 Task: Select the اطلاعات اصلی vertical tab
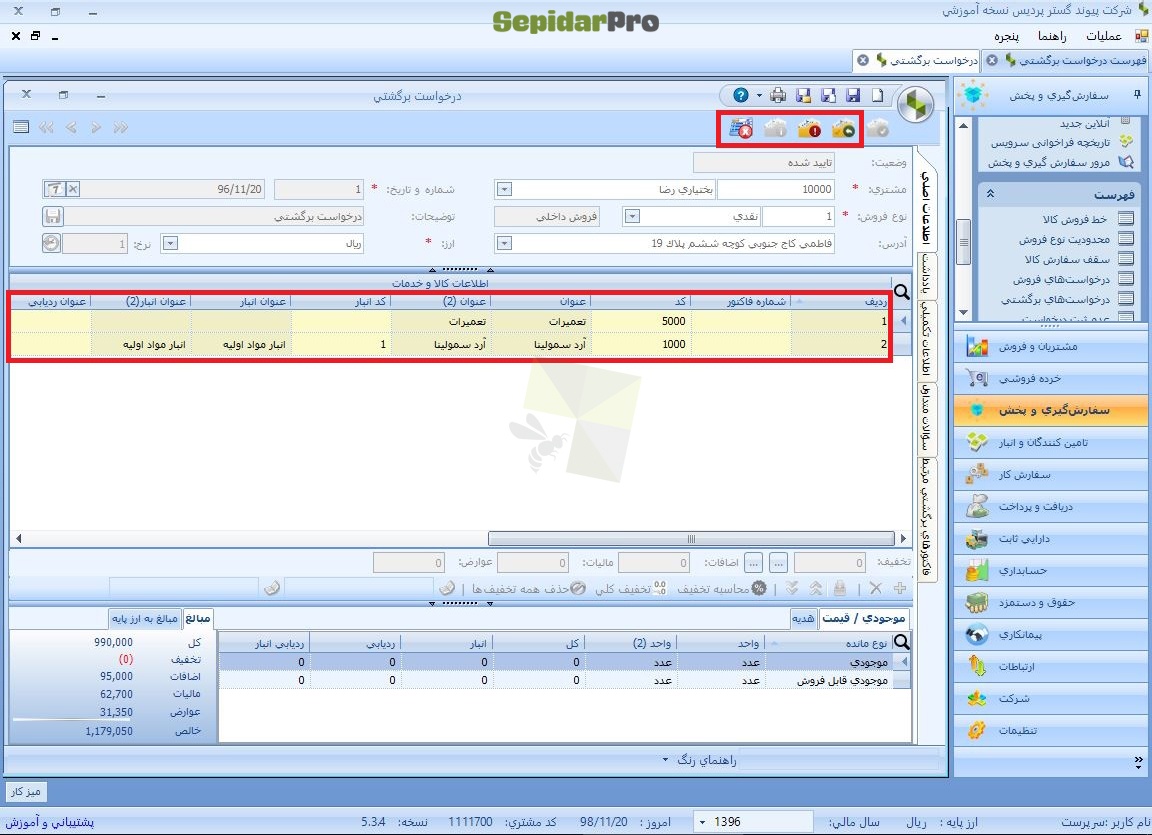tap(926, 209)
